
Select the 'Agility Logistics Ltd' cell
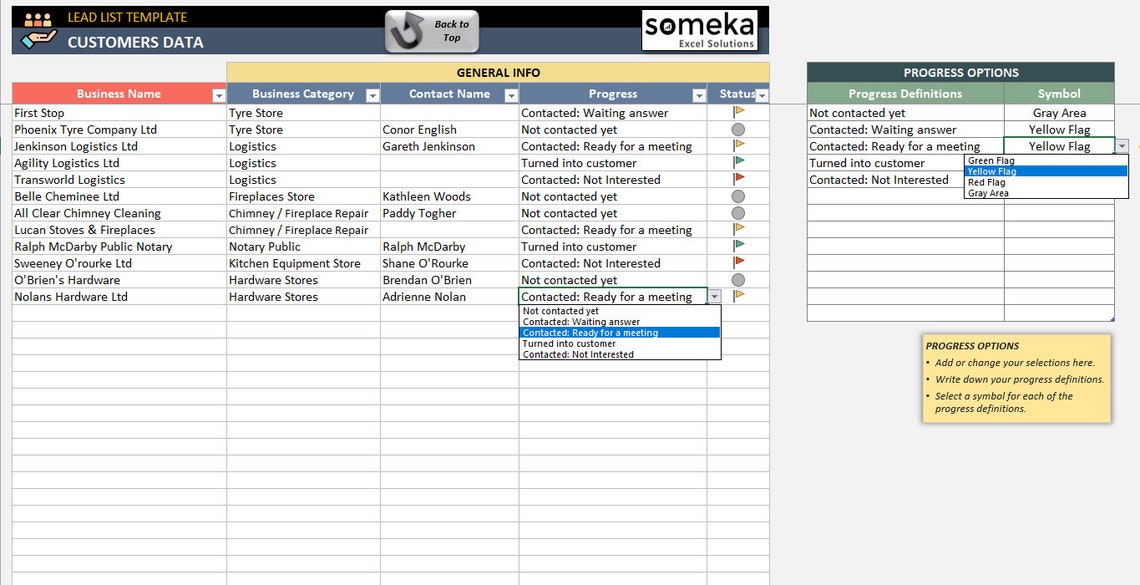click(x=119, y=163)
